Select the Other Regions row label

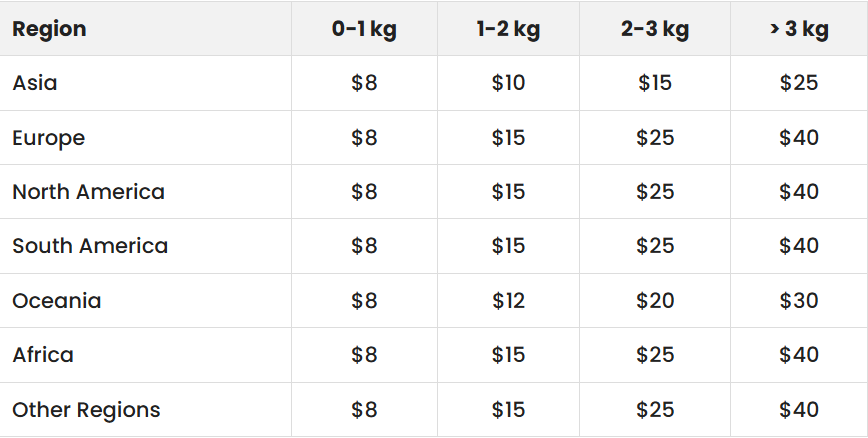click(x=86, y=410)
